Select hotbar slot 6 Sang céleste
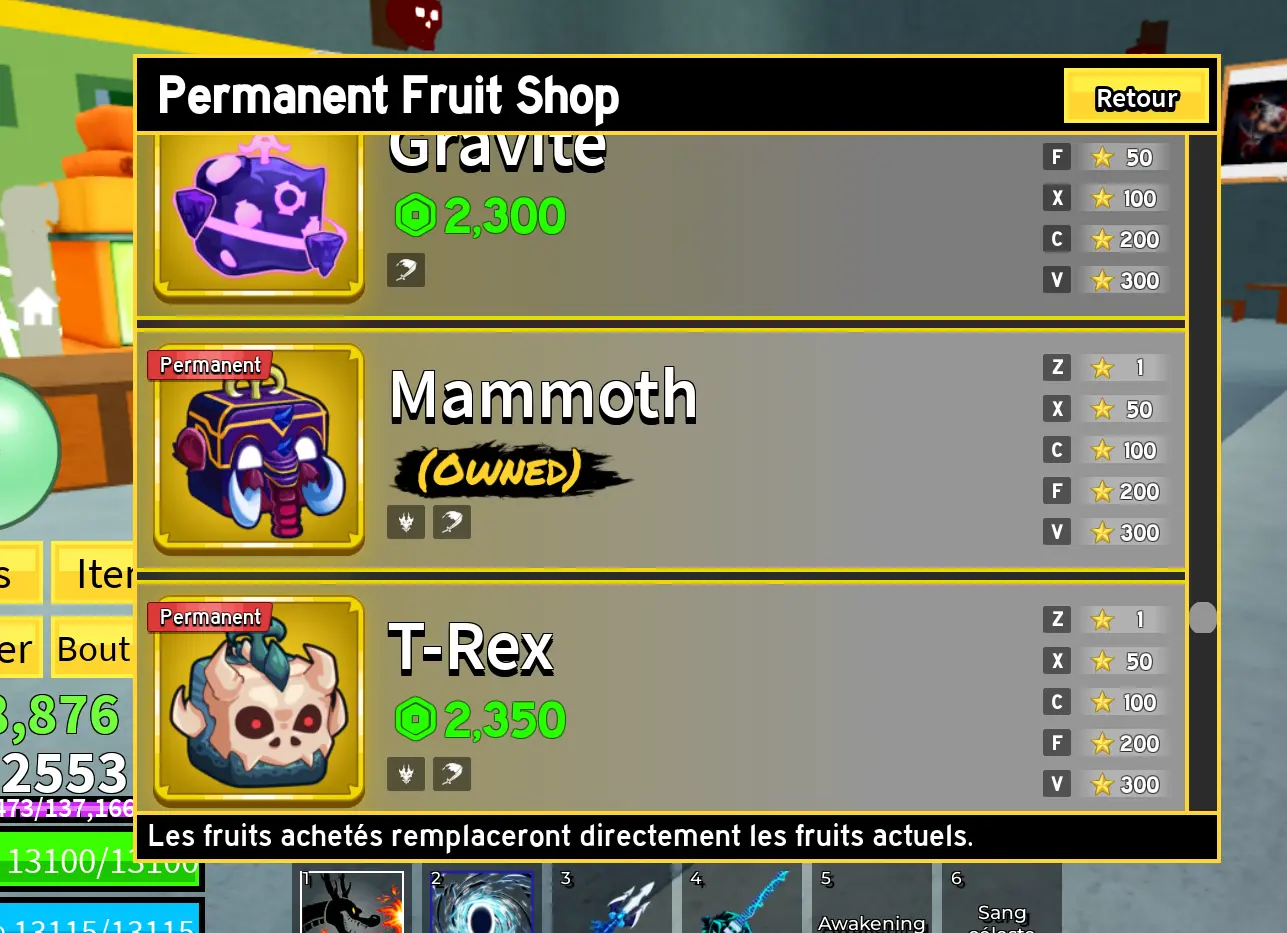Viewport: 1287px width, 933px height. [1002, 902]
